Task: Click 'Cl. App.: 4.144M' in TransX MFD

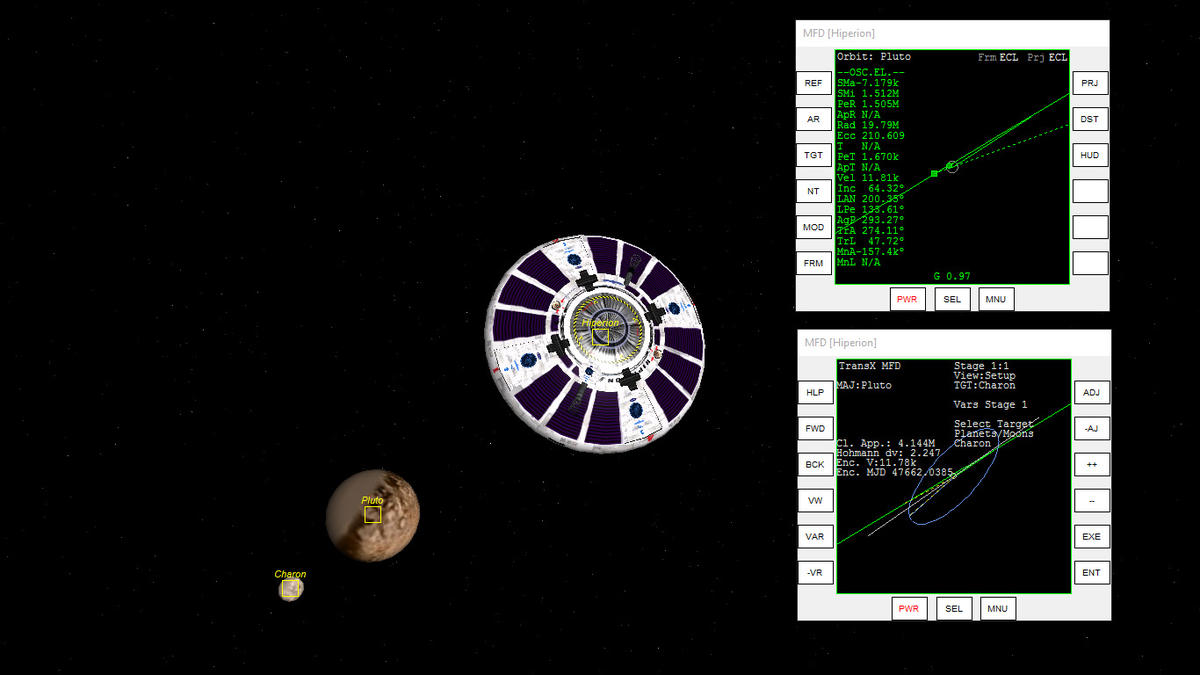Action: click(x=886, y=443)
